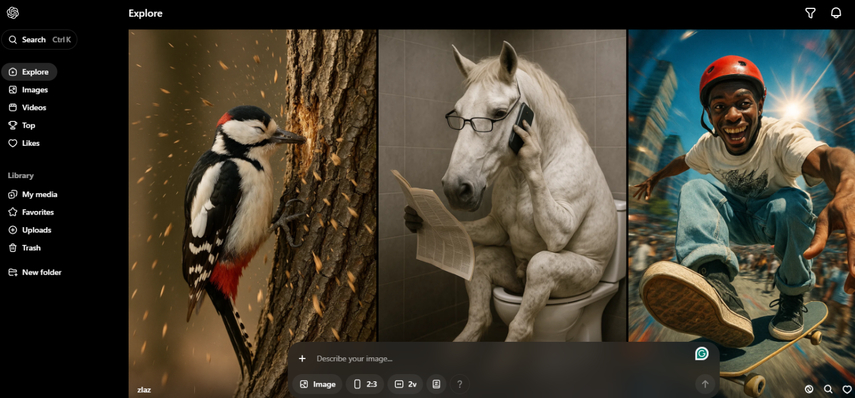Open the Image type dropdown
The height and width of the screenshot is (398, 855).
coord(317,384)
